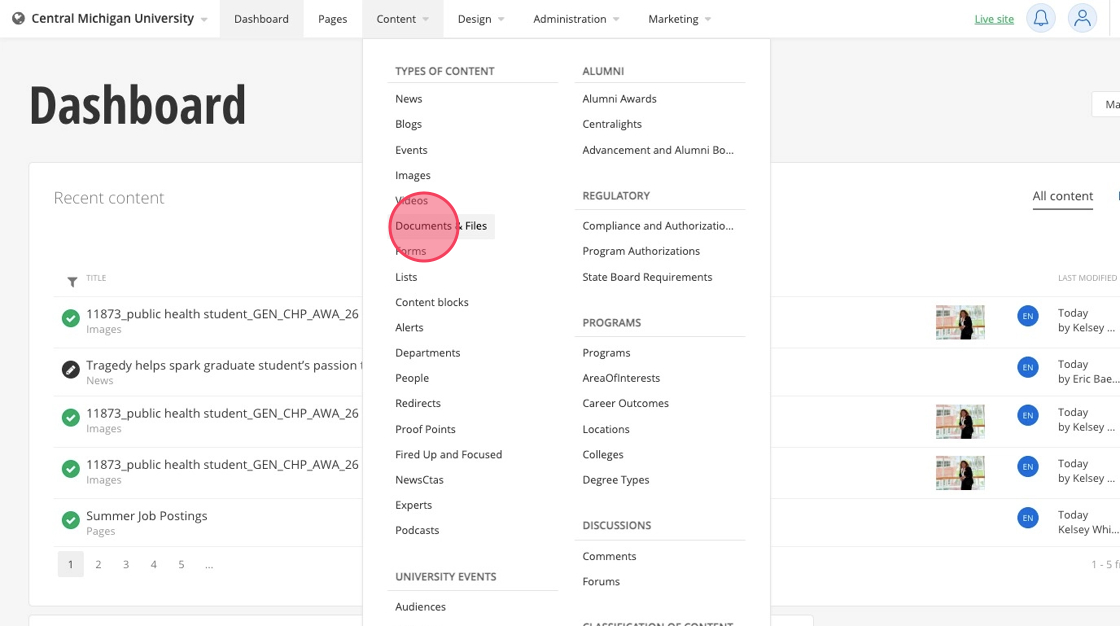Open the Marketing menu dropdown
The image size is (1120, 626).
(x=679, y=19)
